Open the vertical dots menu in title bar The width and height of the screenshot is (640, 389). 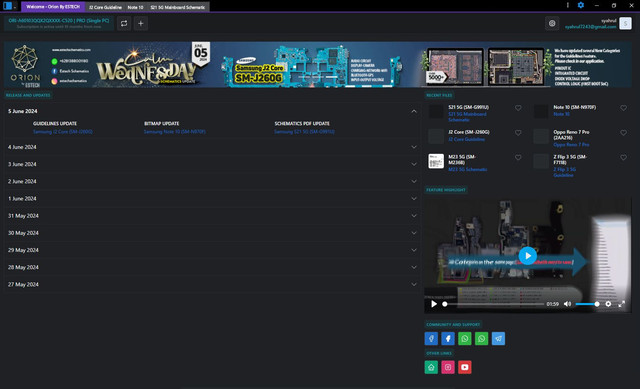pyautogui.click(x=567, y=5)
